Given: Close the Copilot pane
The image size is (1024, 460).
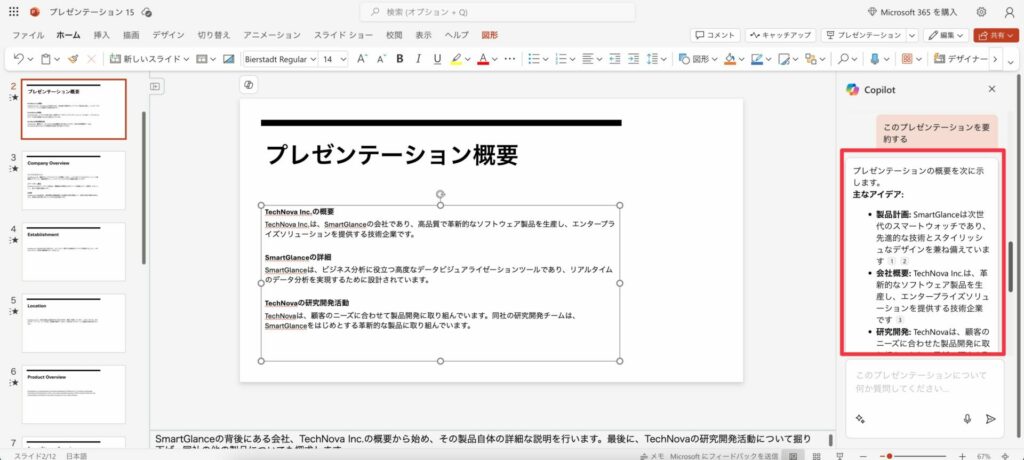Looking at the screenshot, I should click(991, 89).
